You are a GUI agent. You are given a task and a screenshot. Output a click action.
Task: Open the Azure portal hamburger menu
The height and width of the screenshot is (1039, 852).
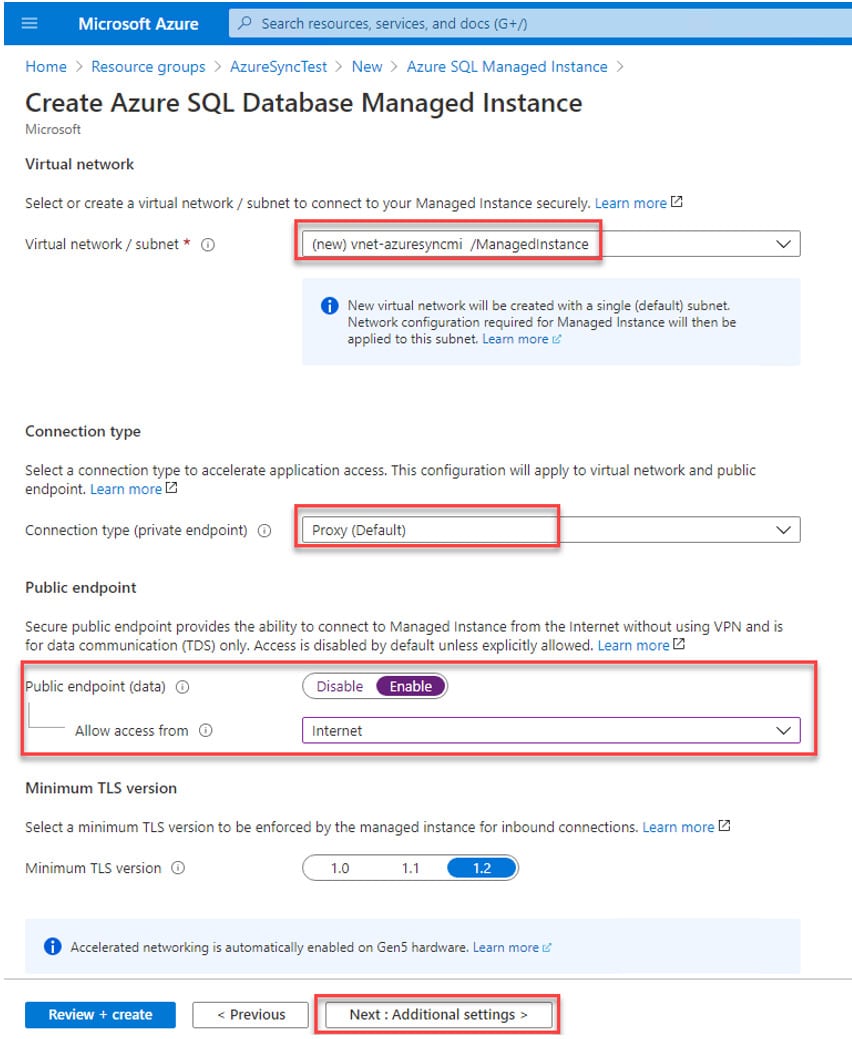click(28, 22)
